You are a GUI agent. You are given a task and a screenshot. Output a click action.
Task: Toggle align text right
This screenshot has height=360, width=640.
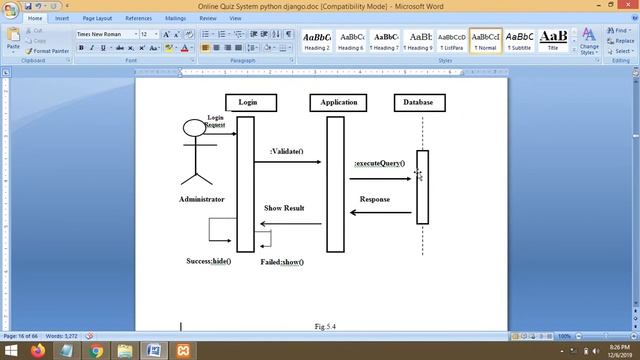pyautogui.click(x=227, y=48)
